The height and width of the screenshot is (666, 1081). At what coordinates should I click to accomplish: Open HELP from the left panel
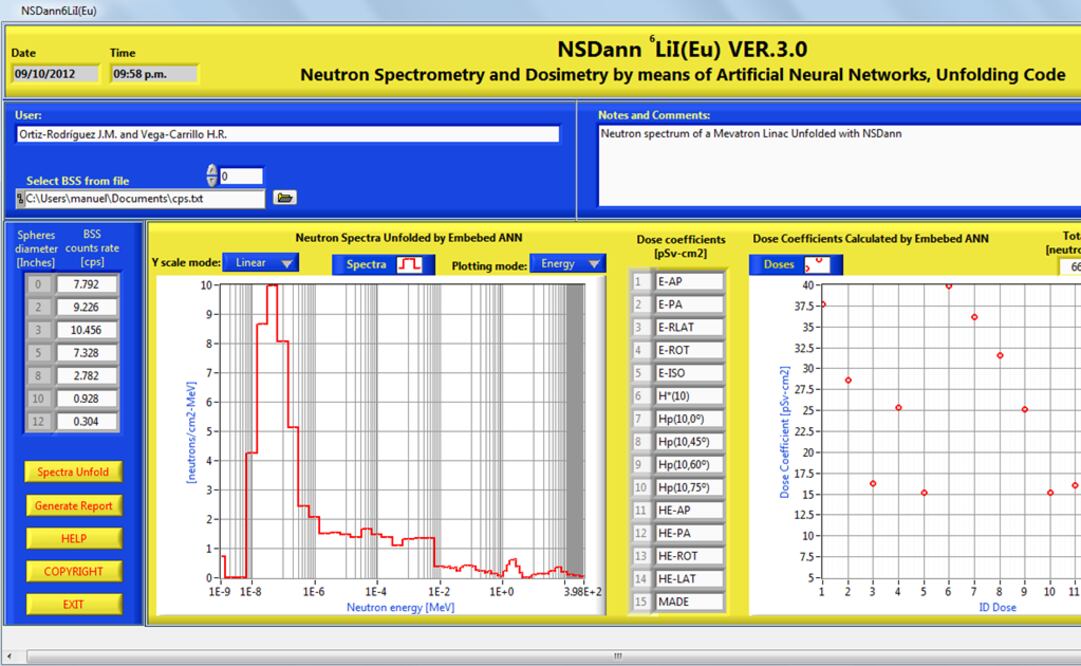click(73, 538)
